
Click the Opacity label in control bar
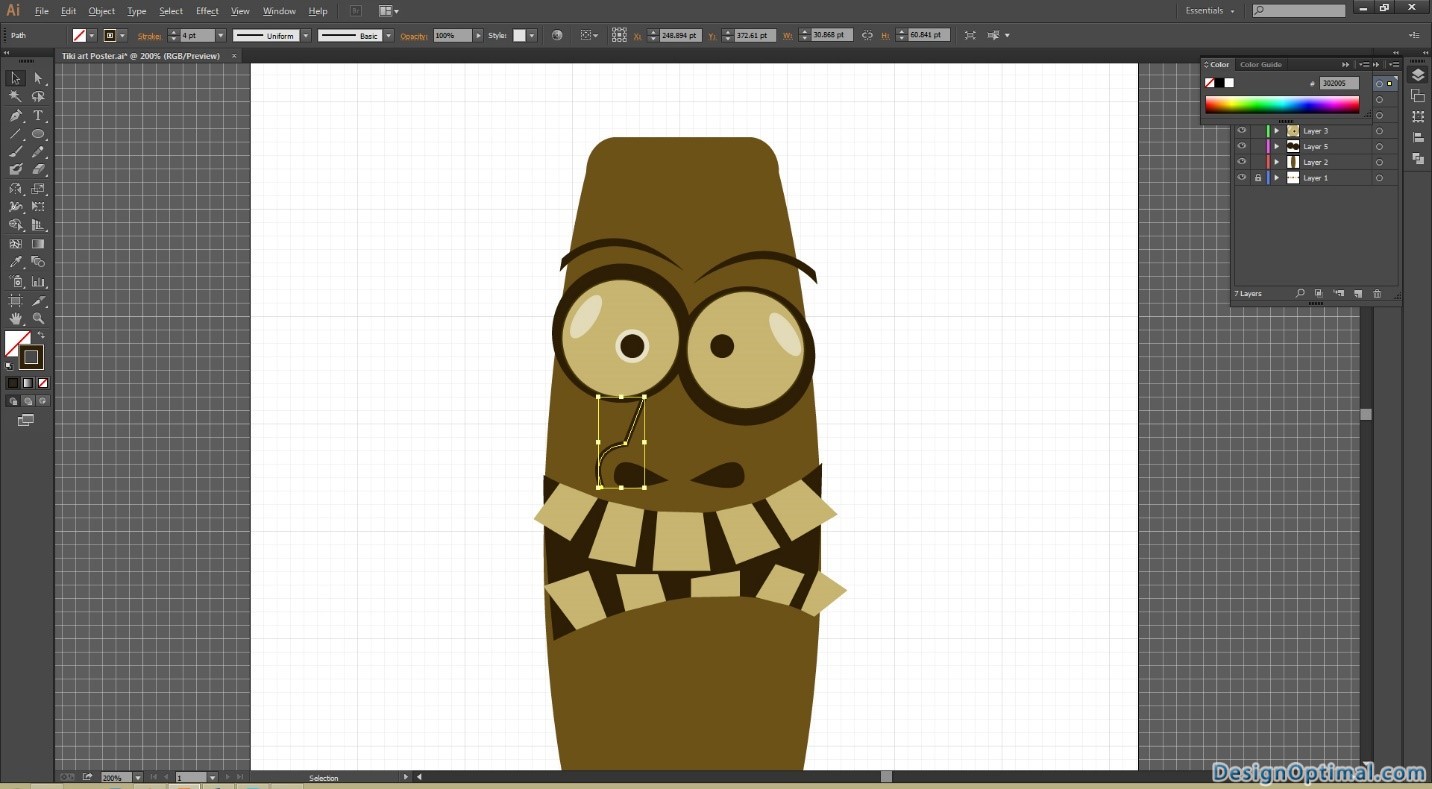click(x=413, y=35)
